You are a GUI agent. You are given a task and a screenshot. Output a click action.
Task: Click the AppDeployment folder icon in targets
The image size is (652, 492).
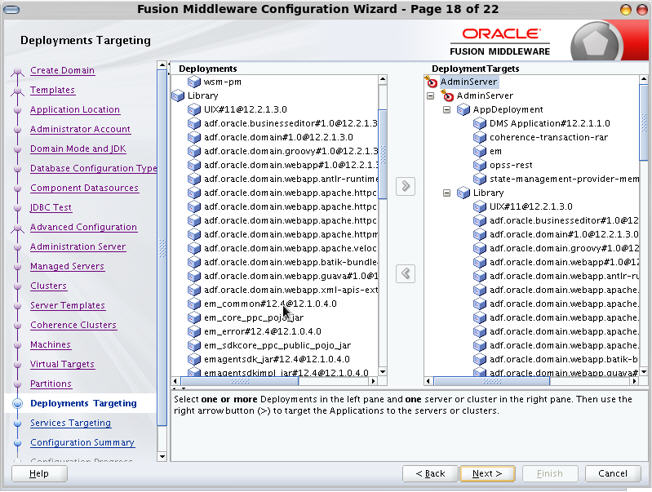[x=463, y=110]
